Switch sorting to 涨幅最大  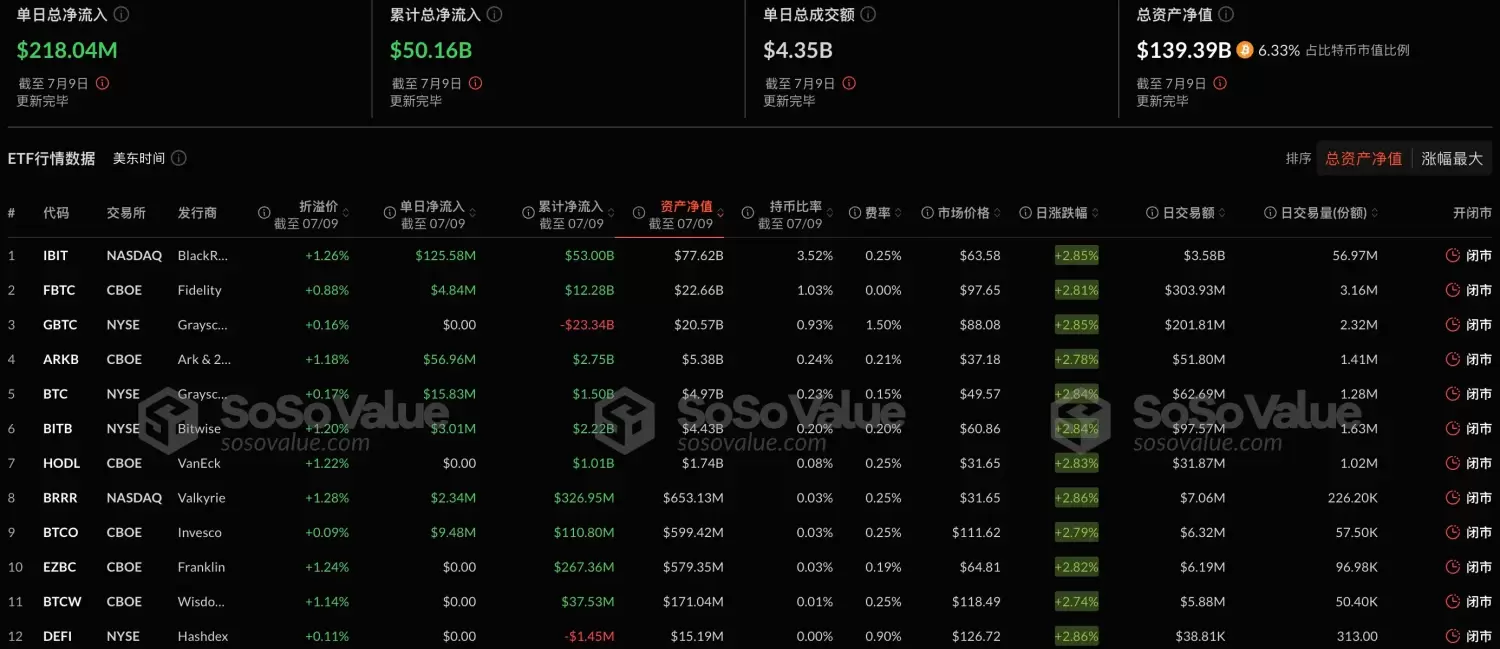[1452, 158]
